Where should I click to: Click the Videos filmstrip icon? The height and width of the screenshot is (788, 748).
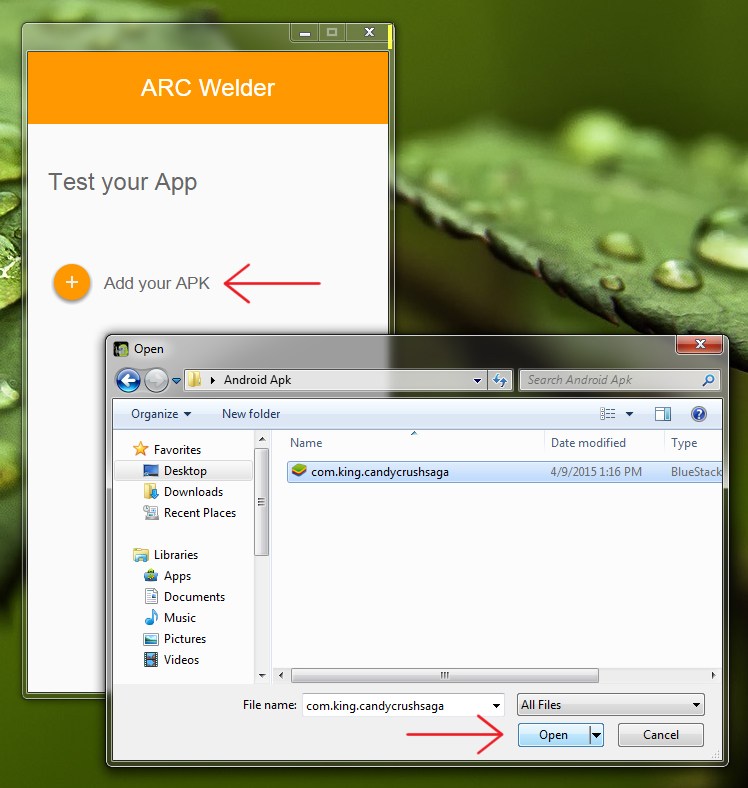click(151, 660)
